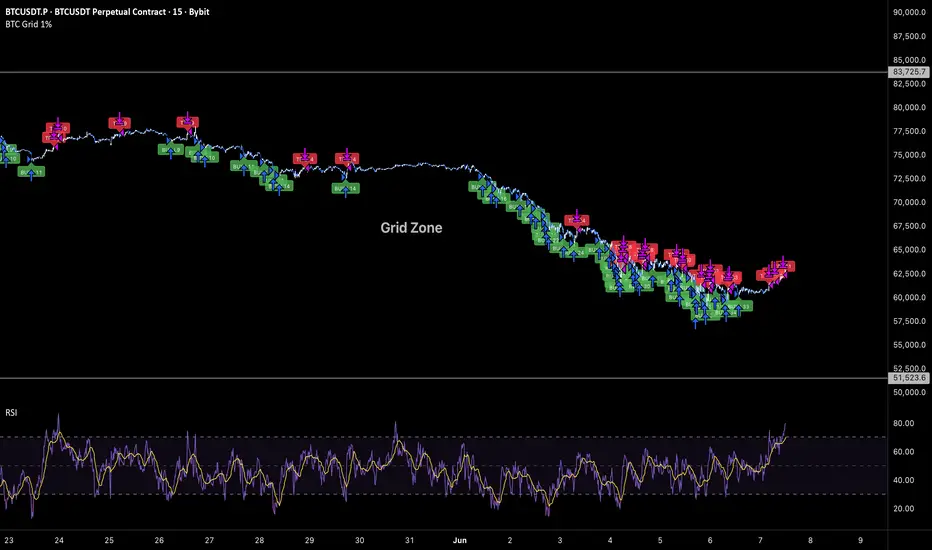Click the 77,500.0 price axis label
This screenshot has height=550, width=932.
tap(909, 131)
